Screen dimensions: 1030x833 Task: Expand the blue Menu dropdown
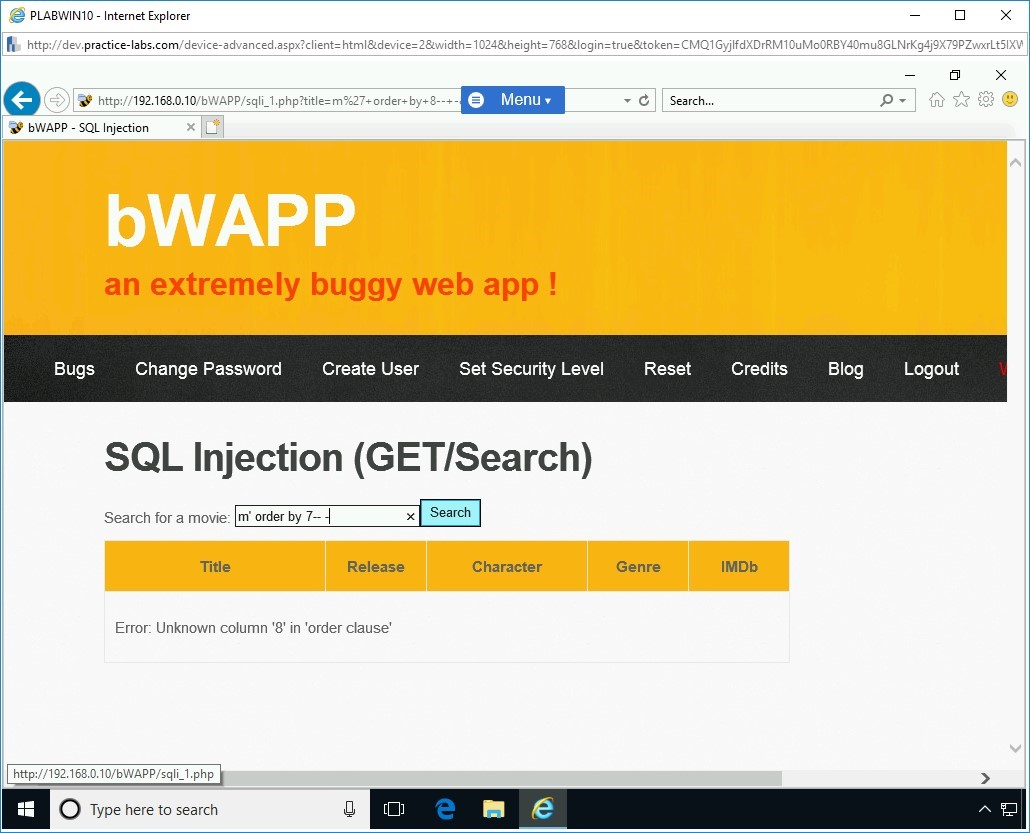(513, 100)
